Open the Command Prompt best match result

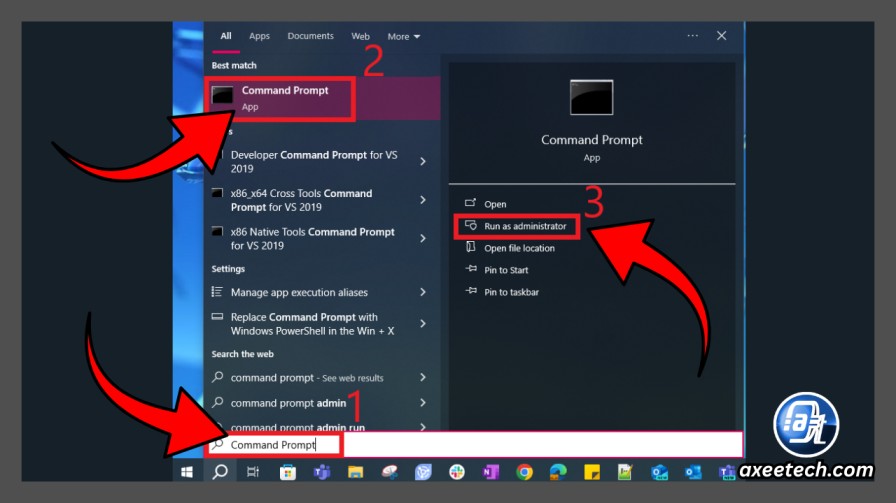coord(322,98)
